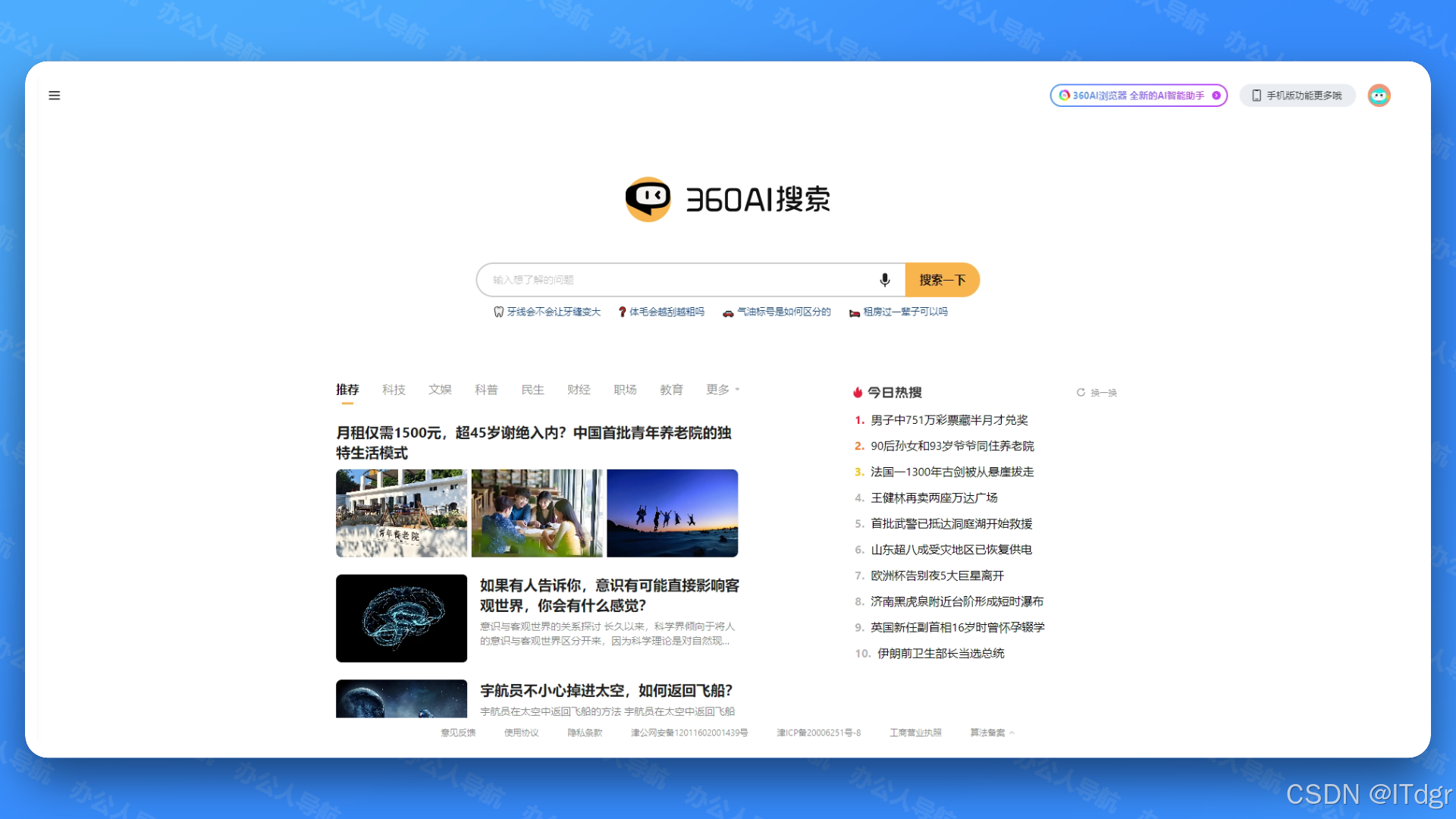Click suggestion 体毛会越刮越粗吗
This screenshot has height=819, width=1456.
[661, 312]
